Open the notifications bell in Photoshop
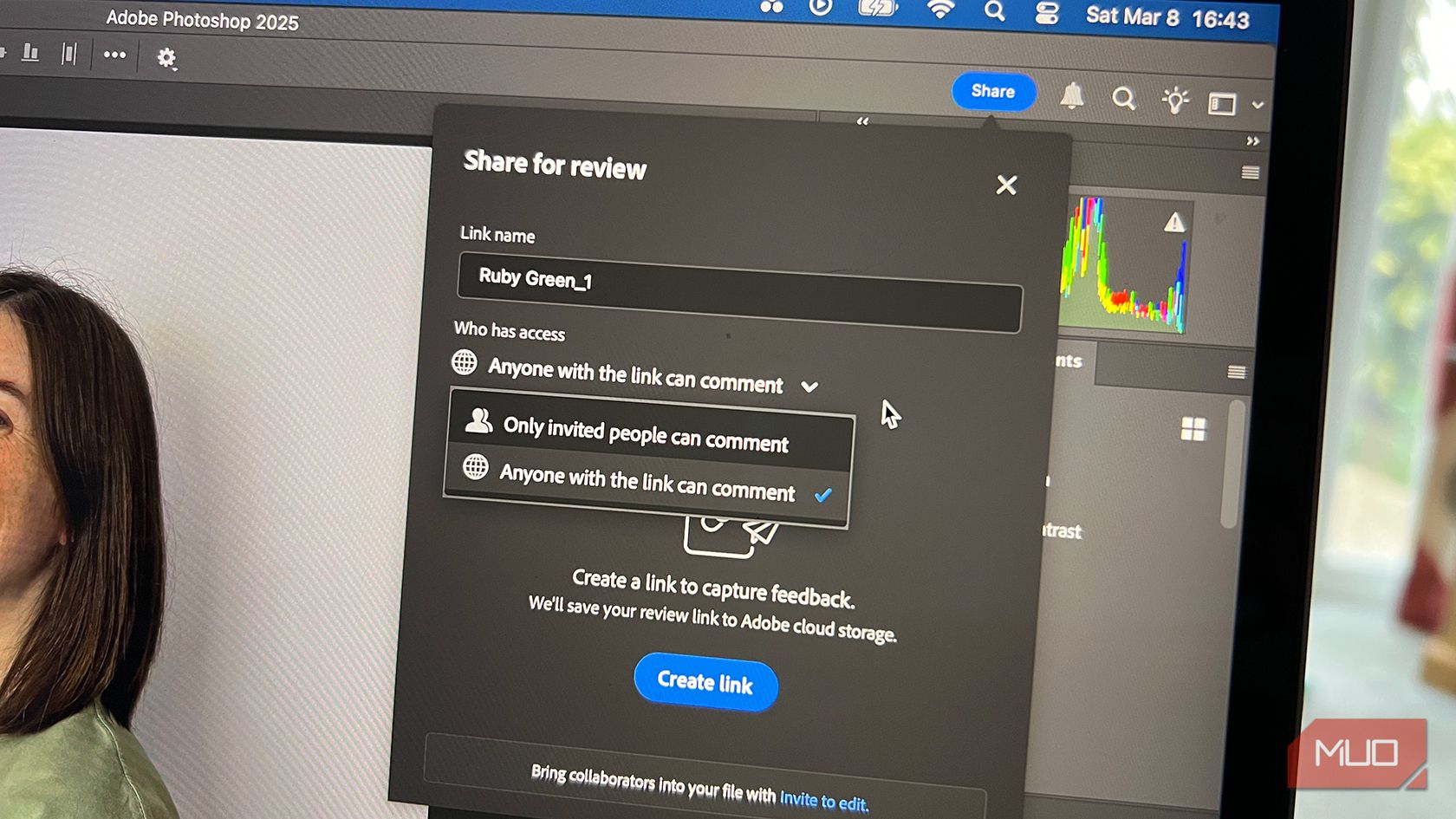Viewport: 1456px width, 819px height. pyautogui.click(x=1072, y=95)
